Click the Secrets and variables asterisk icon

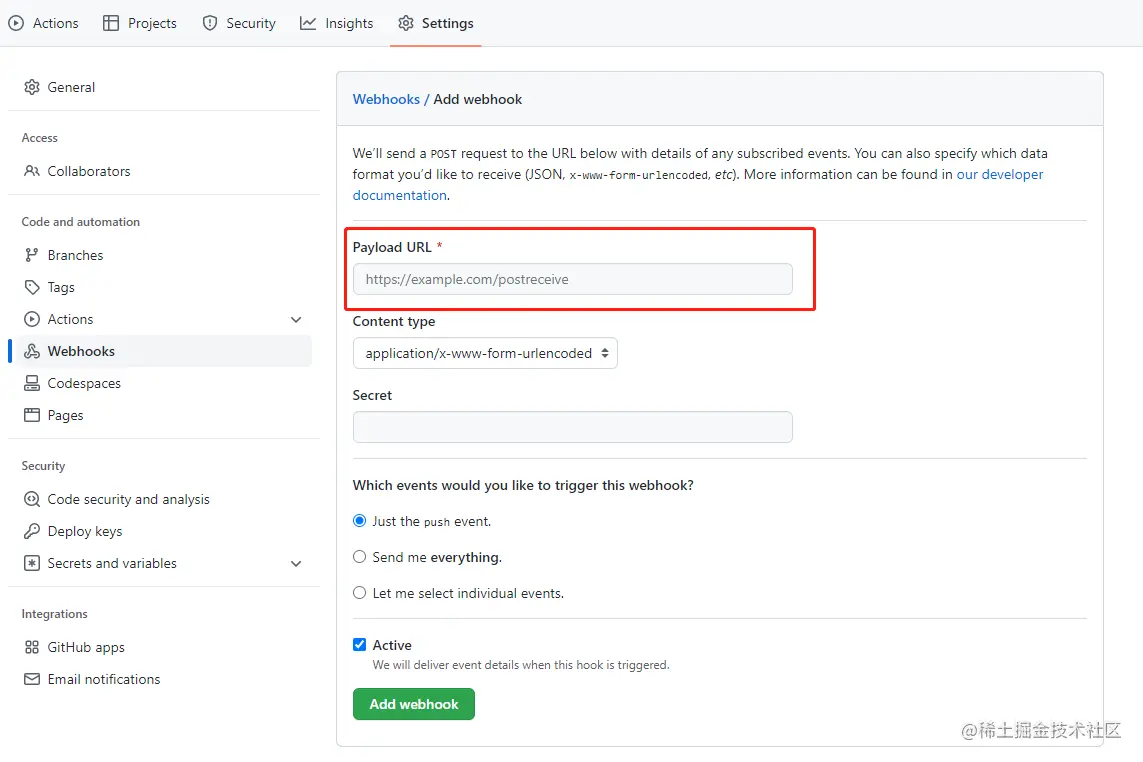tap(32, 564)
